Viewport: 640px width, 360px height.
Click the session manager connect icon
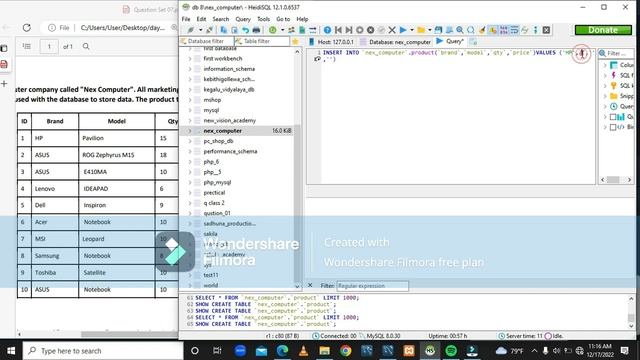[x=191, y=30]
